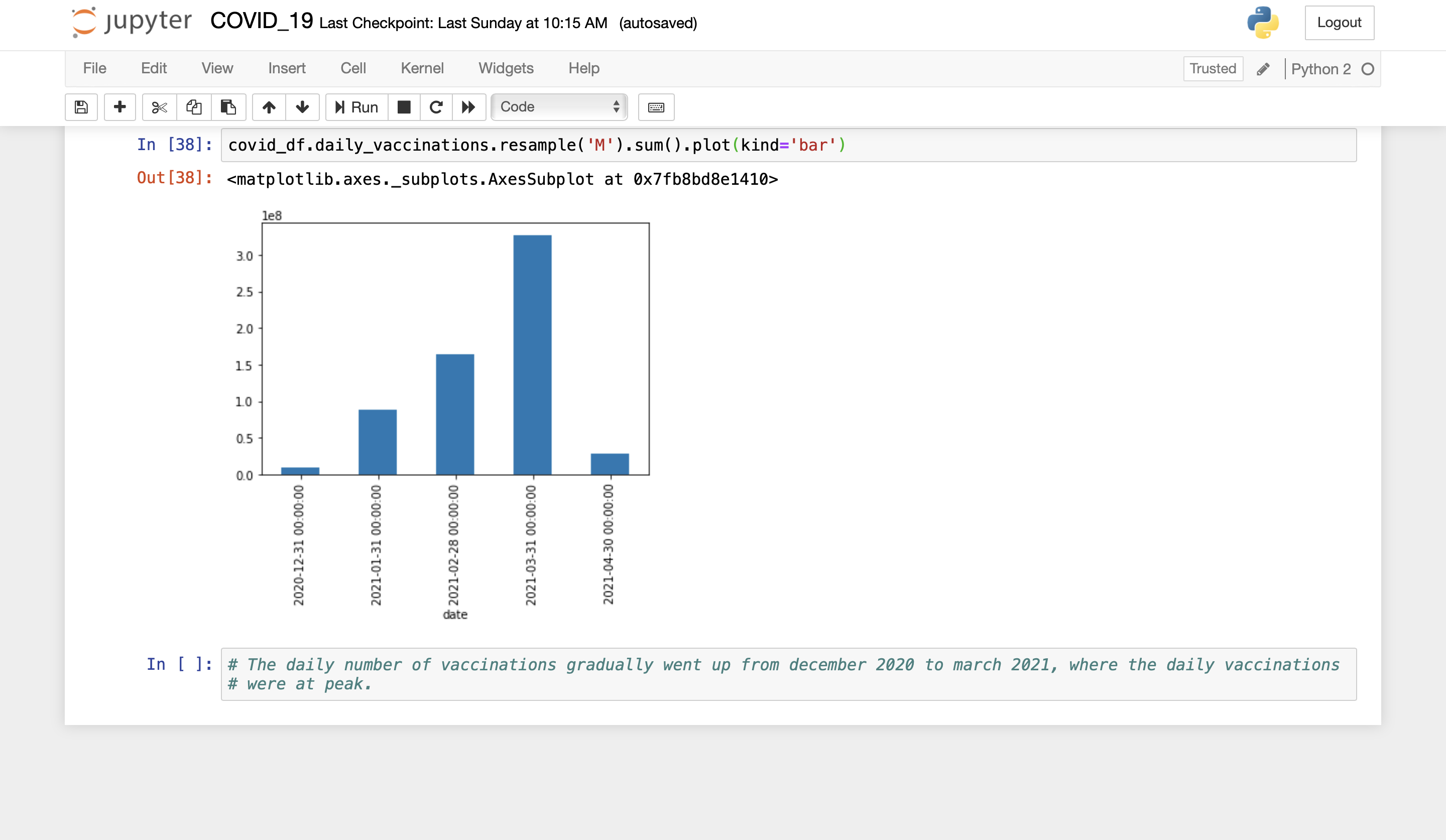Open the Cell menu
Viewport: 1446px width, 840px height.
[353, 68]
